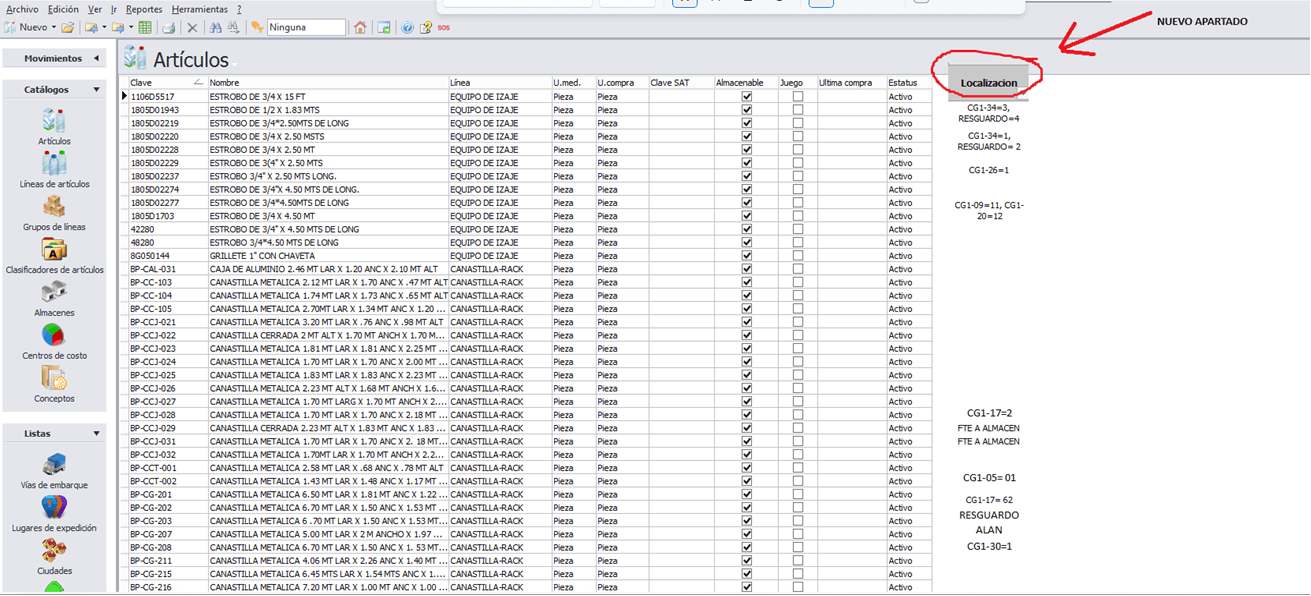This screenshot has height=596, width=1311.
Task: Open the ? help menu
Action: point(239,9)
